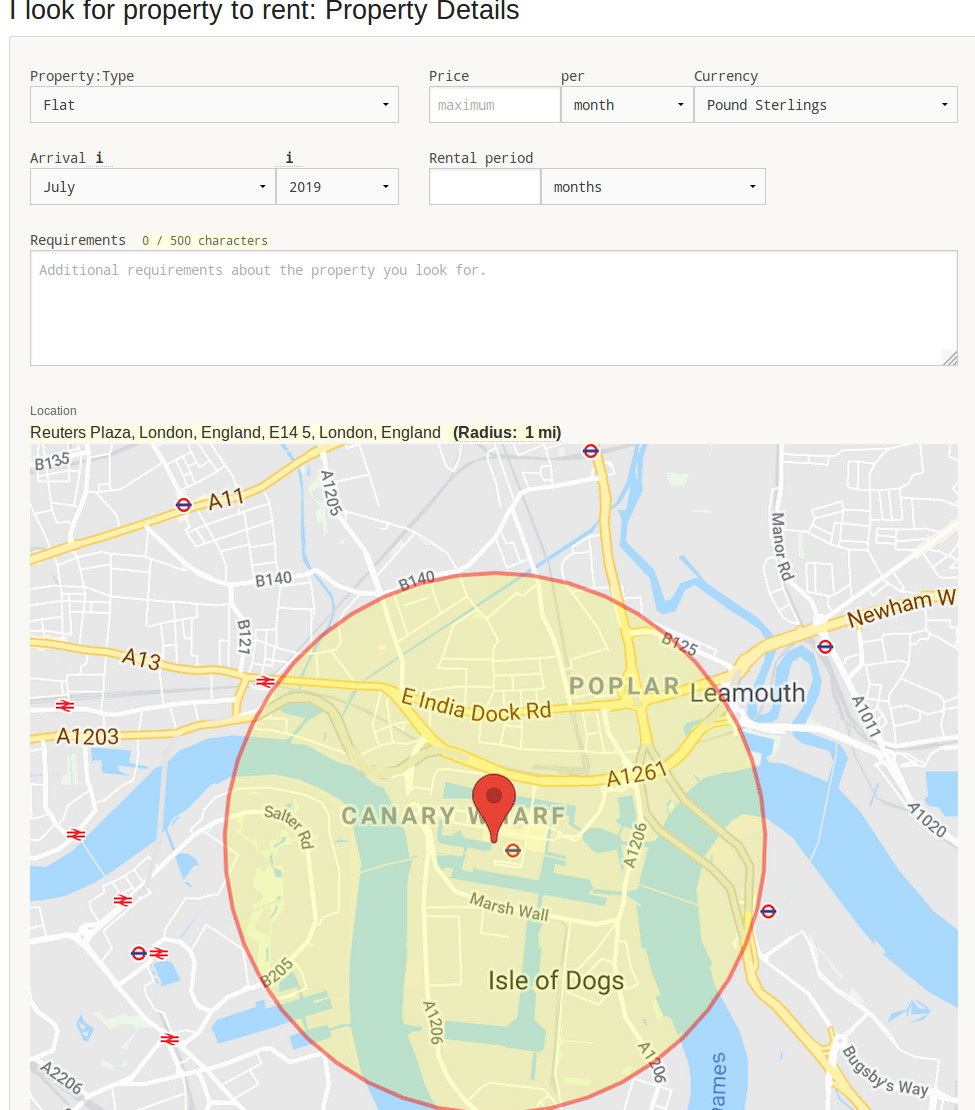
Task: Click the E India Dock Rd label
Action: click(476, 704)
